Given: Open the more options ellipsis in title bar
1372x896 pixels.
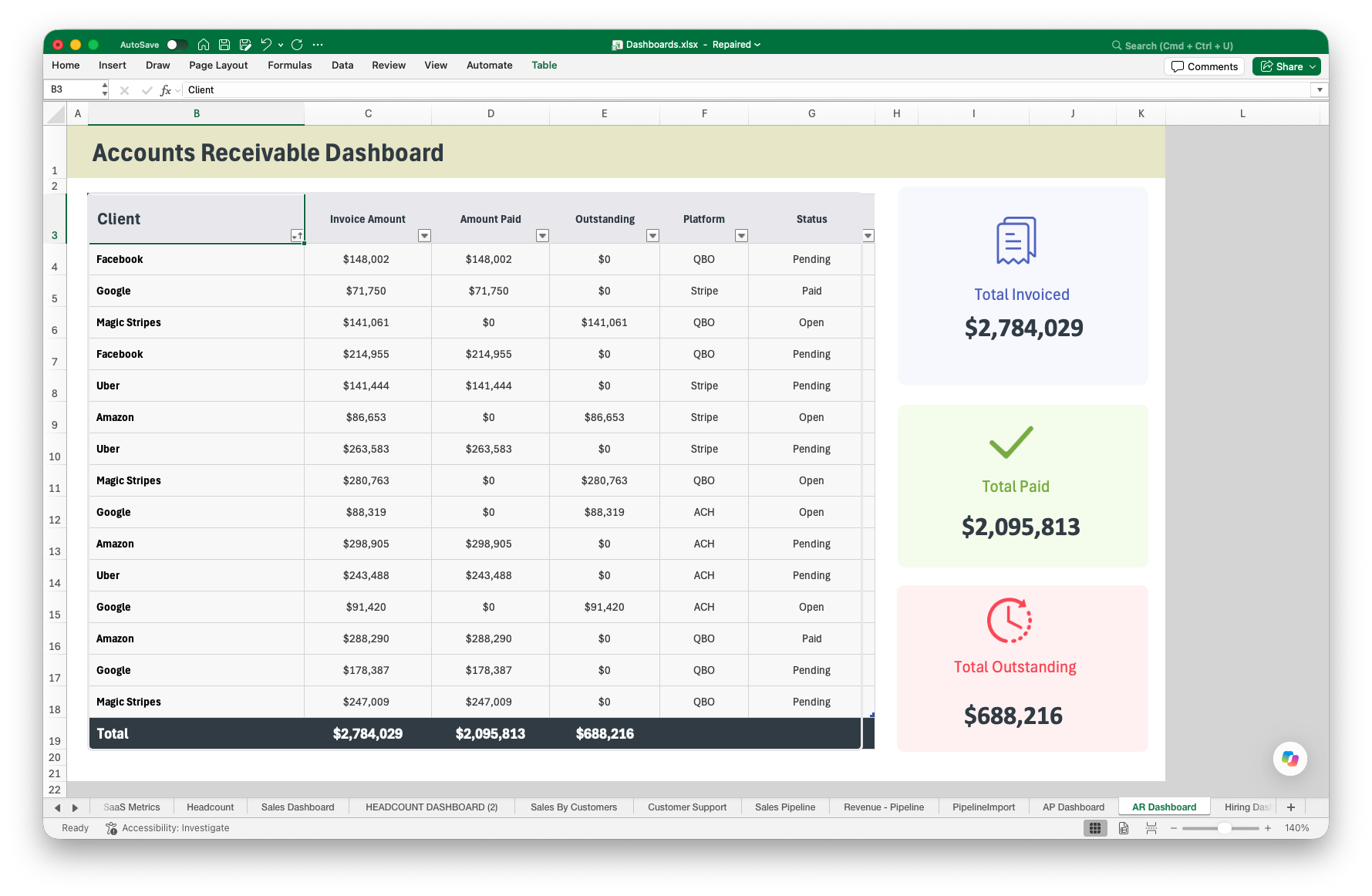Looking at the screenshot, I should [318, 45].
